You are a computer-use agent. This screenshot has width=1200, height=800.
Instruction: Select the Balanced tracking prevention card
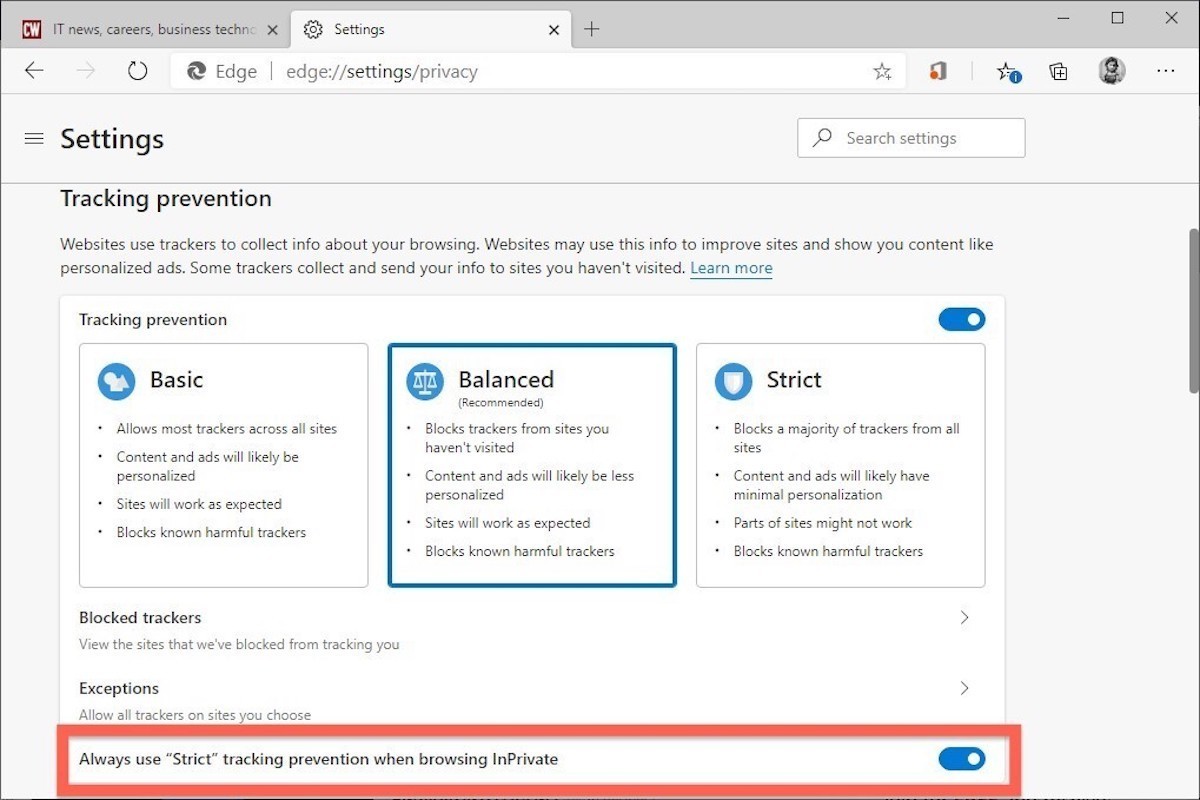click(x=532, y=465)
